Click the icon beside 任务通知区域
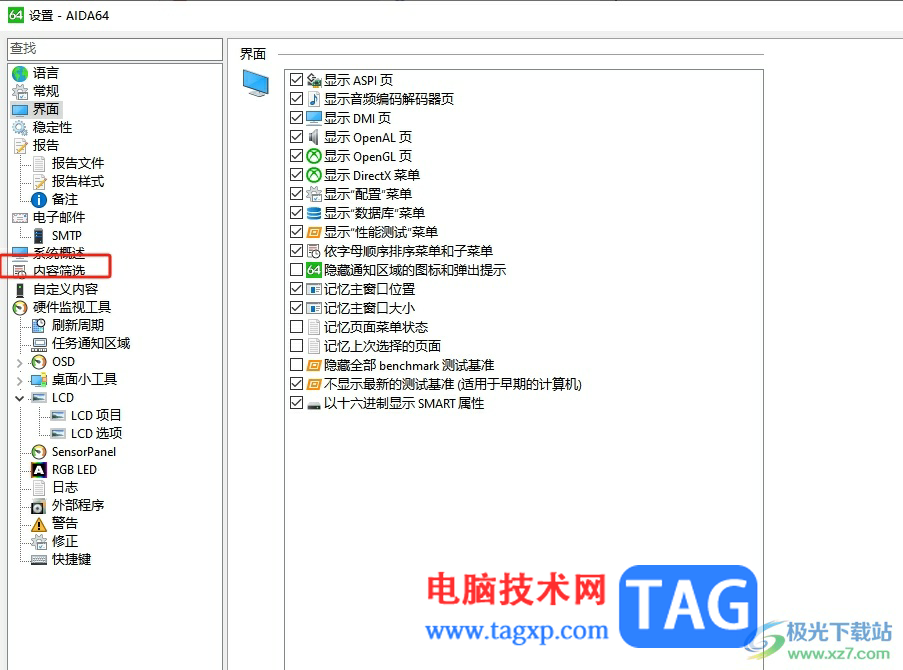 [39, 344]
